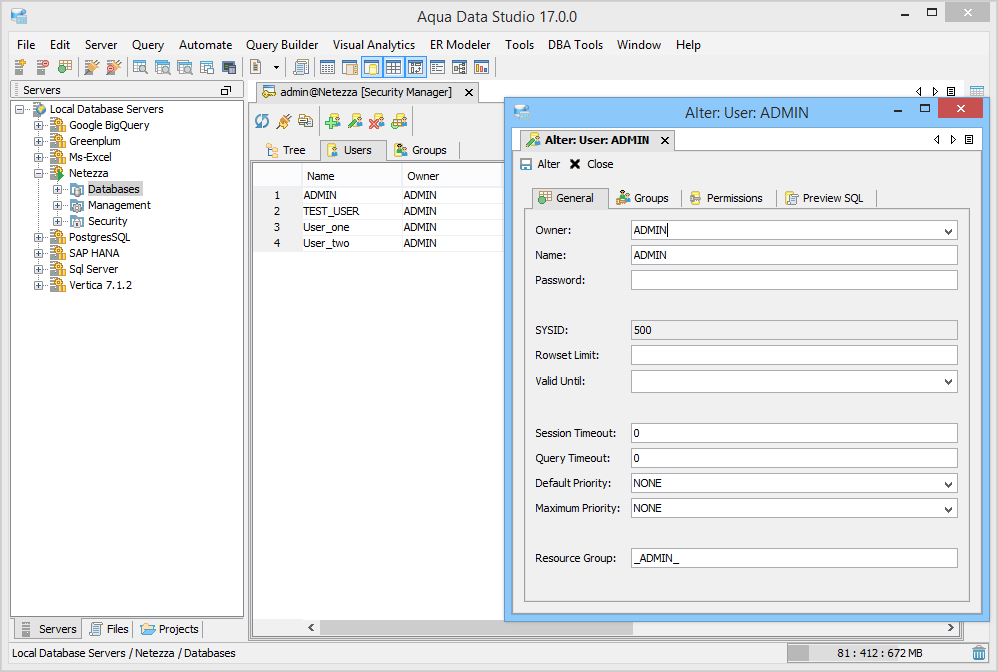Open the Maximum Priority dropdown
Screen dimensions: 998x672
click(948, 509)
